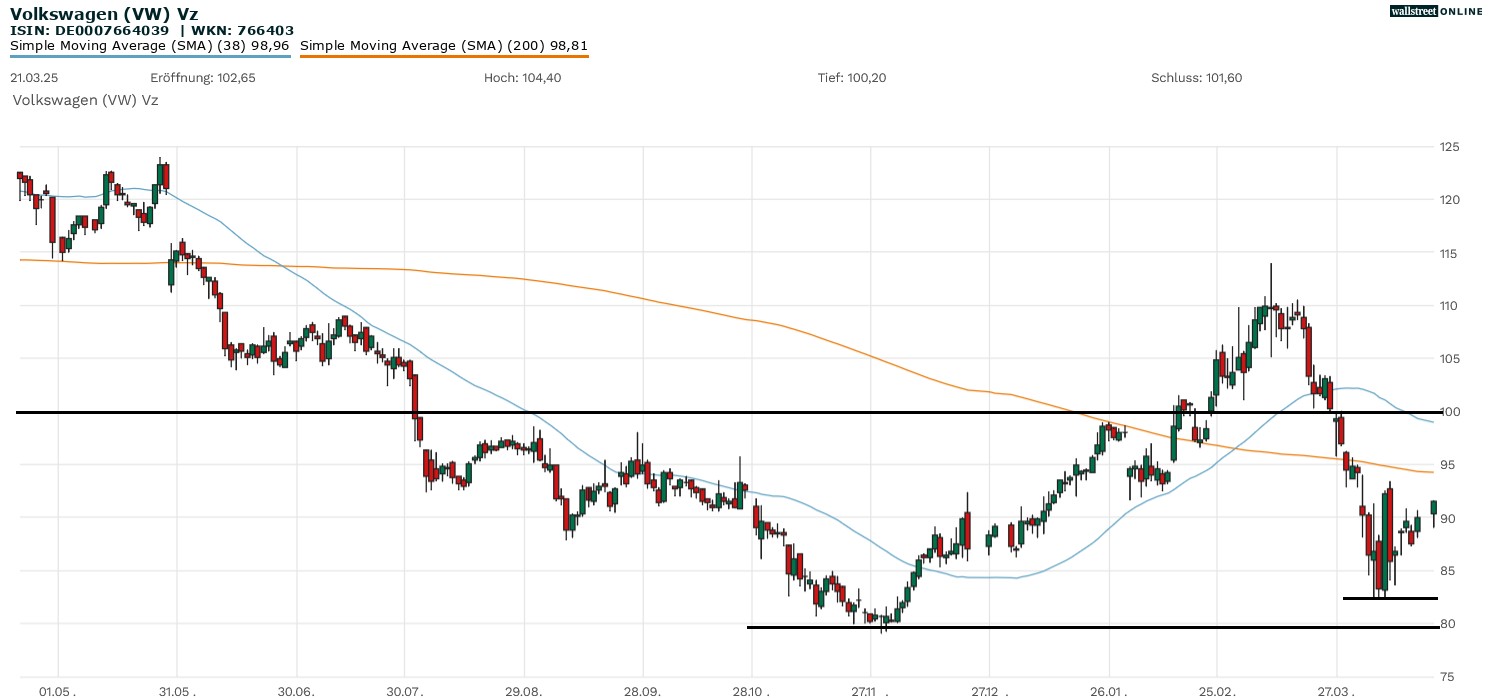Click the 01.05. date on the x-axis

57,690
